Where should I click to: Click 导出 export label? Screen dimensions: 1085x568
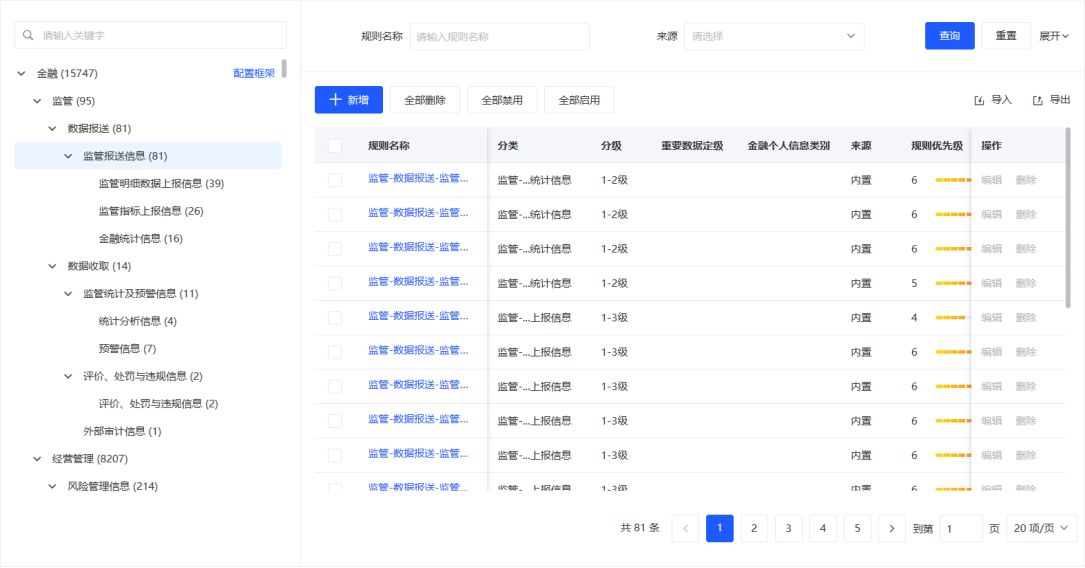tap(1060, 100)
